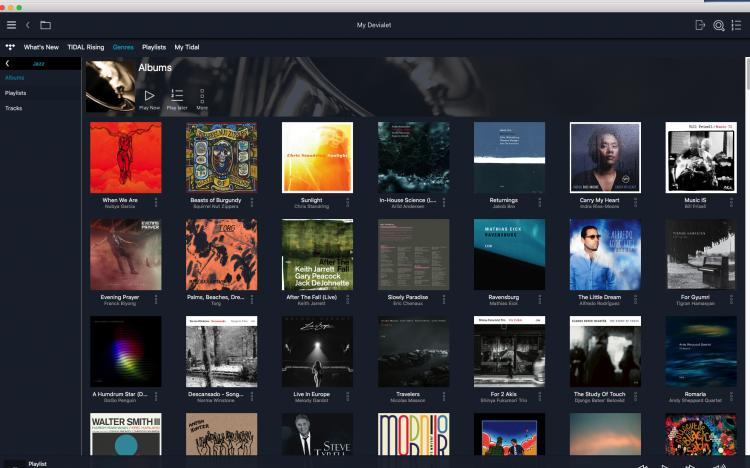This screenshot has height=468, width=750.
Task: Open the Ravensburg album cover
Action: (509, 255)
